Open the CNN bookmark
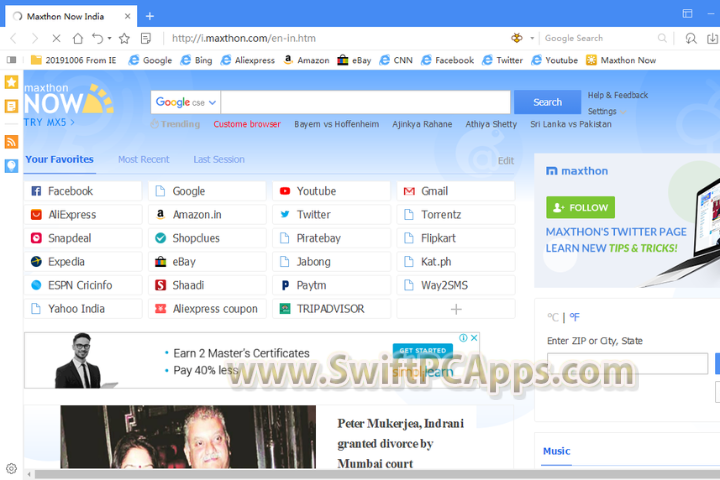The image size is (720, 480). (x=396, y=60)
